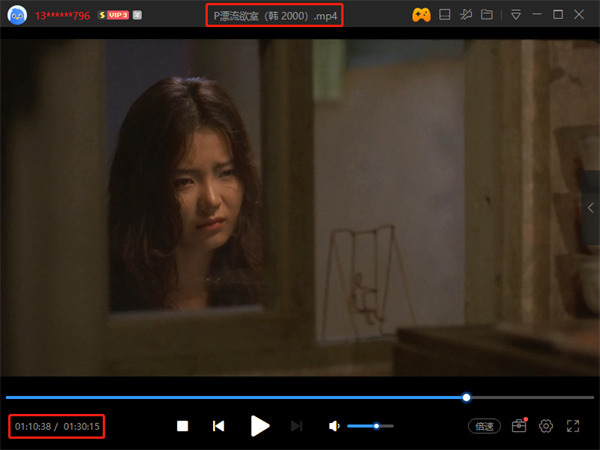Screen dimensions: 600x450
Task: Skip to the next video
Action: (296, 426)
